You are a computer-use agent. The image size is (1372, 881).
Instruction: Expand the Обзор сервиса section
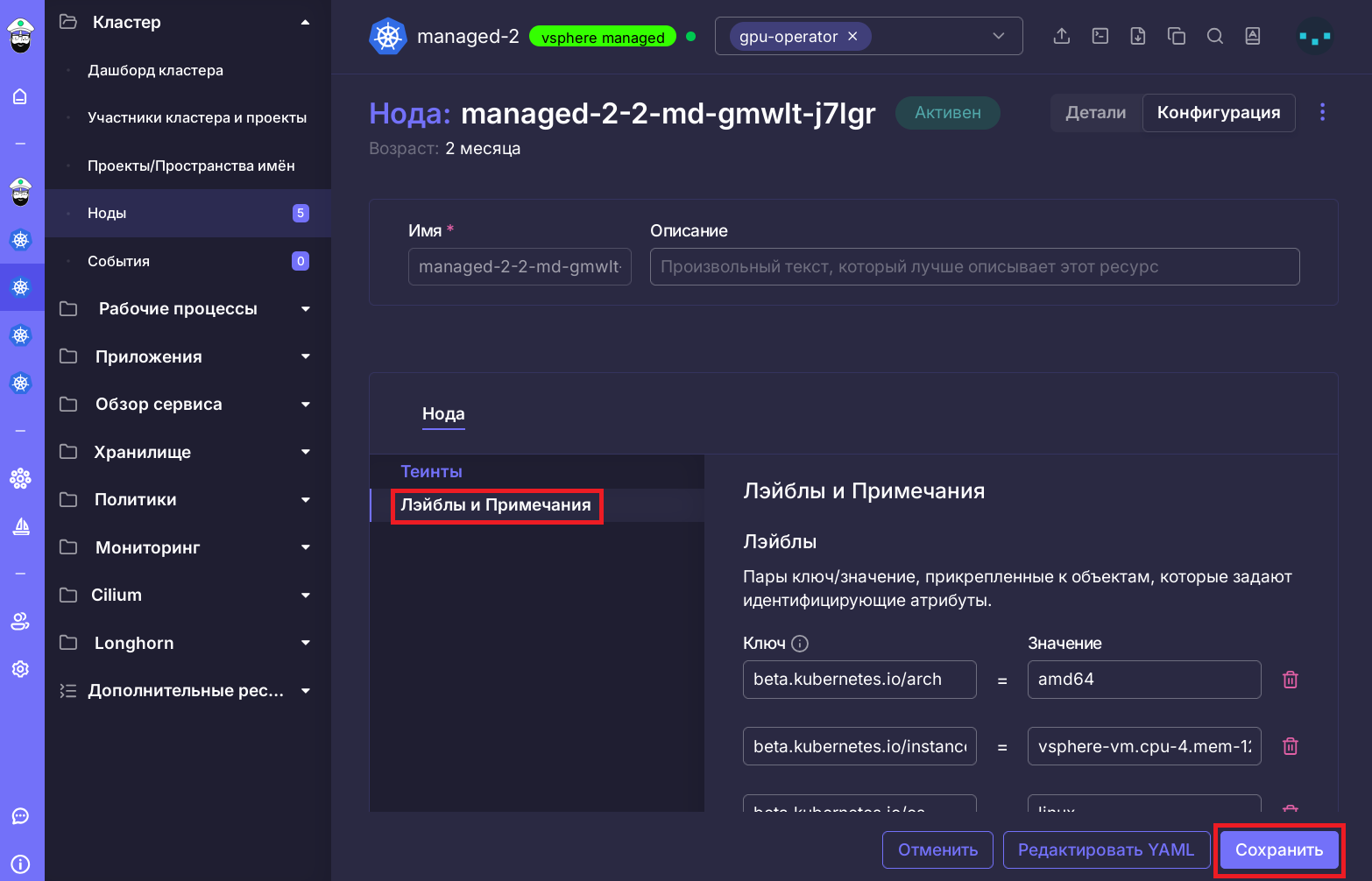coord(306,405)
